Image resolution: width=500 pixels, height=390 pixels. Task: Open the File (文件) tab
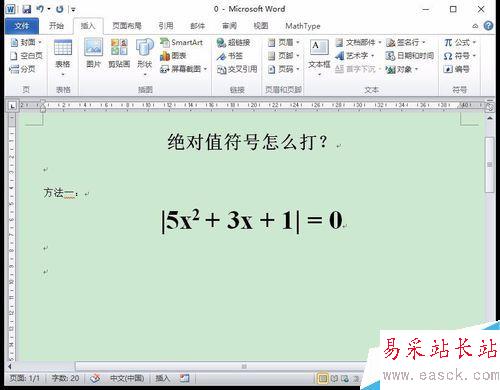pos(22,26)
